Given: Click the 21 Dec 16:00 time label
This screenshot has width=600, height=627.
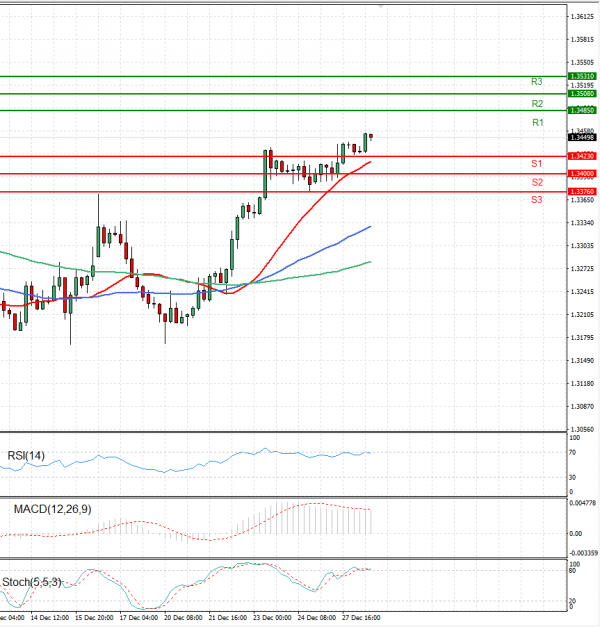Looking at the screenshot, I should point(228,617).
